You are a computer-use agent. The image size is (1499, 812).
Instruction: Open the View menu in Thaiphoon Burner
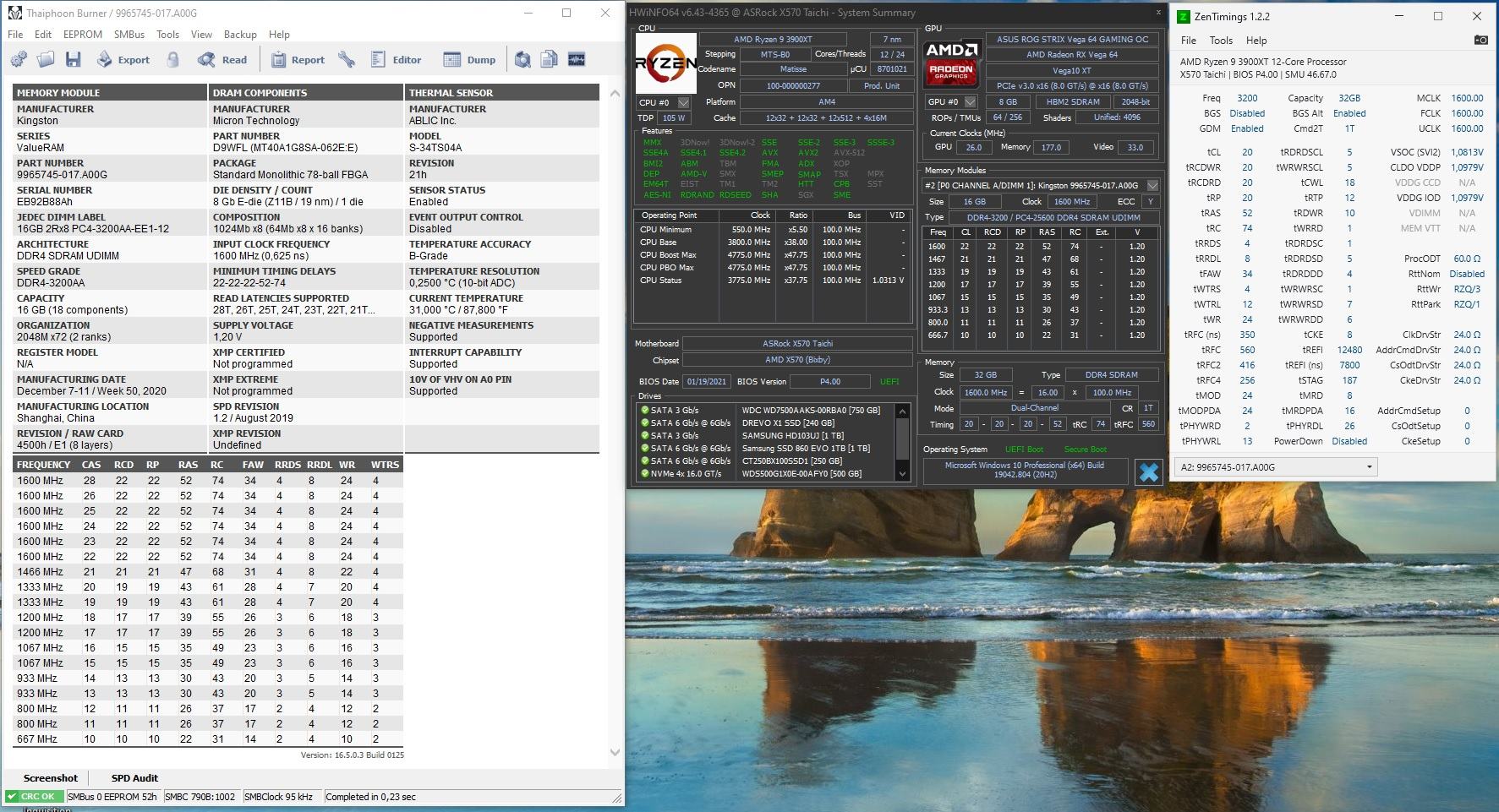click(201, 35)
